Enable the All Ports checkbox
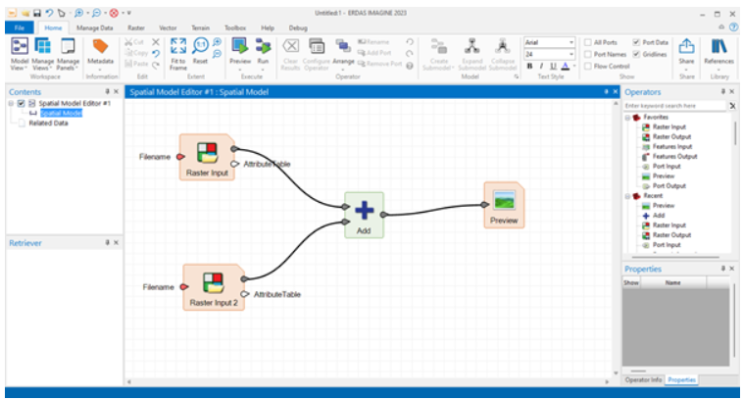 (588, 42)
